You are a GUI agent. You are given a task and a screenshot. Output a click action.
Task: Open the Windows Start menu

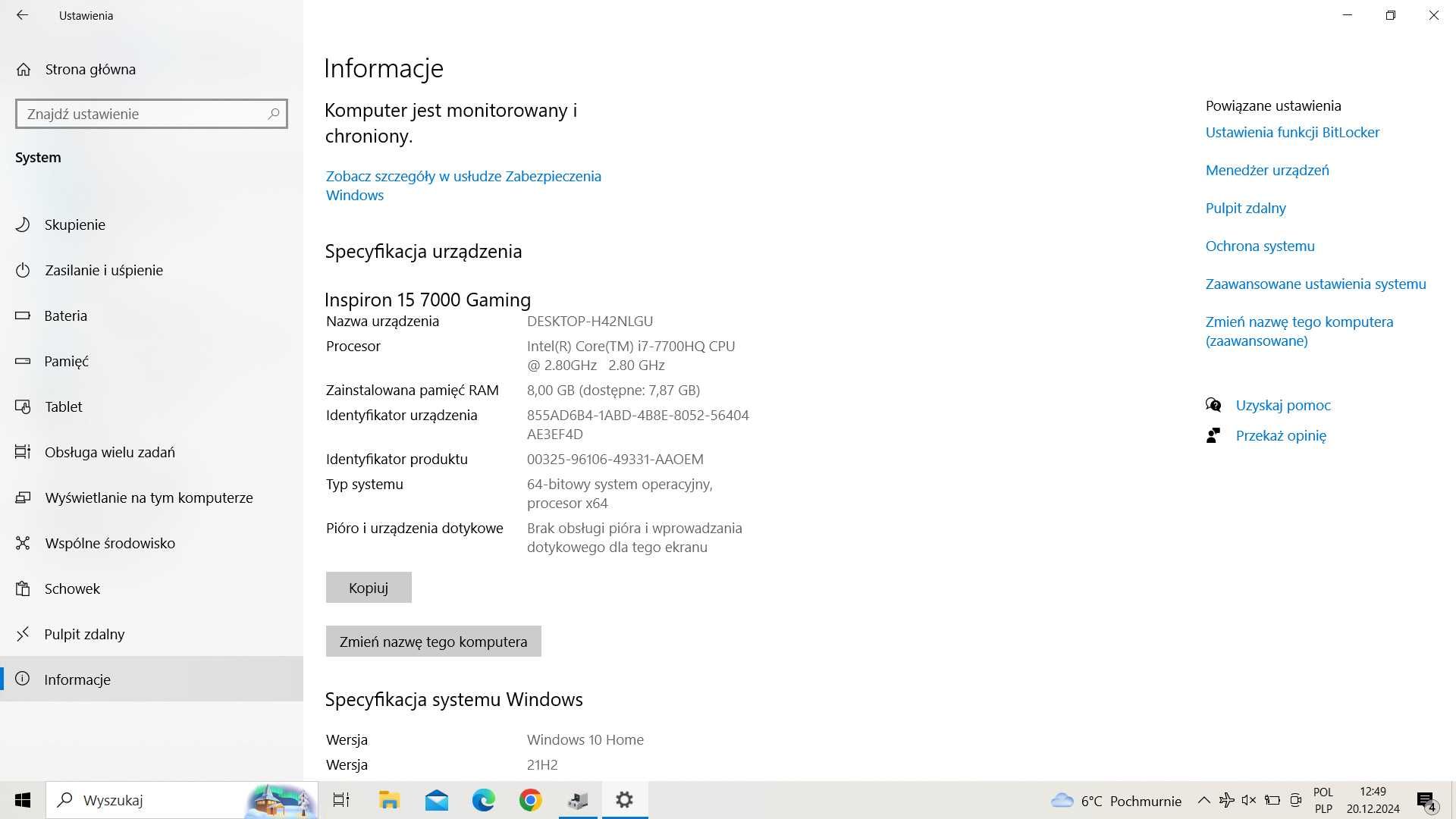coord(23,800)
